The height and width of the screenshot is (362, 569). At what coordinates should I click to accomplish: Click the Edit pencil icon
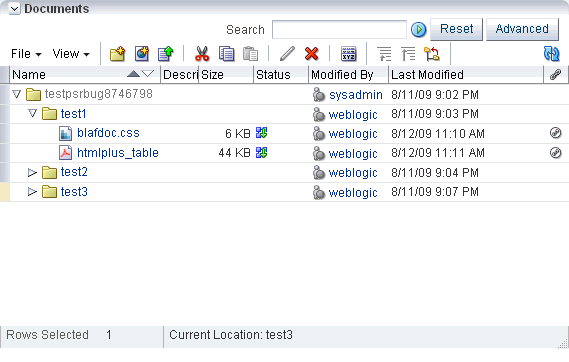287,54
